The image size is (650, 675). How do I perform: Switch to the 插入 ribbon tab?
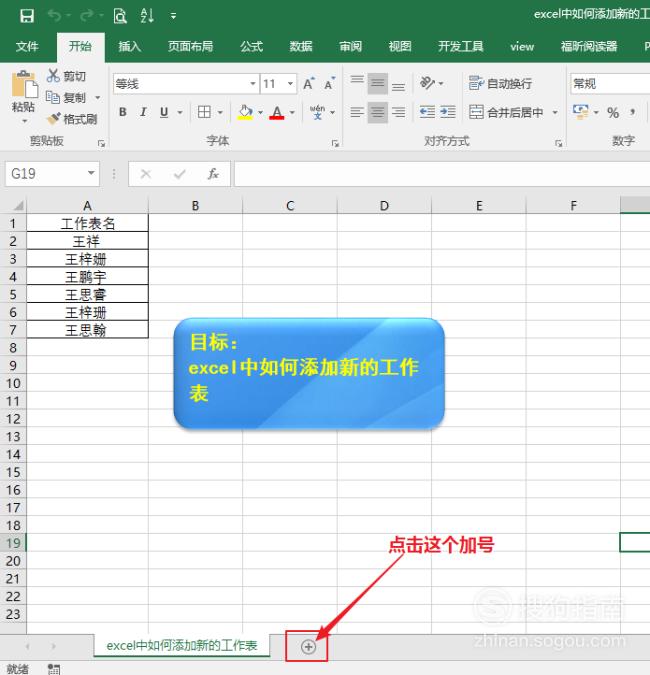pos(130,46)
